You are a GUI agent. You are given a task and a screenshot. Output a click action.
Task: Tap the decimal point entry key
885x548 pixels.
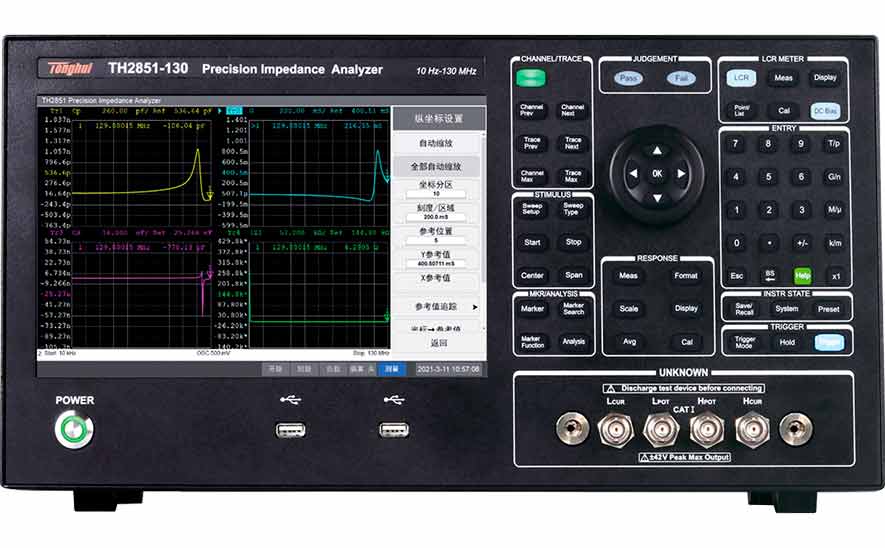click(769, 243)
